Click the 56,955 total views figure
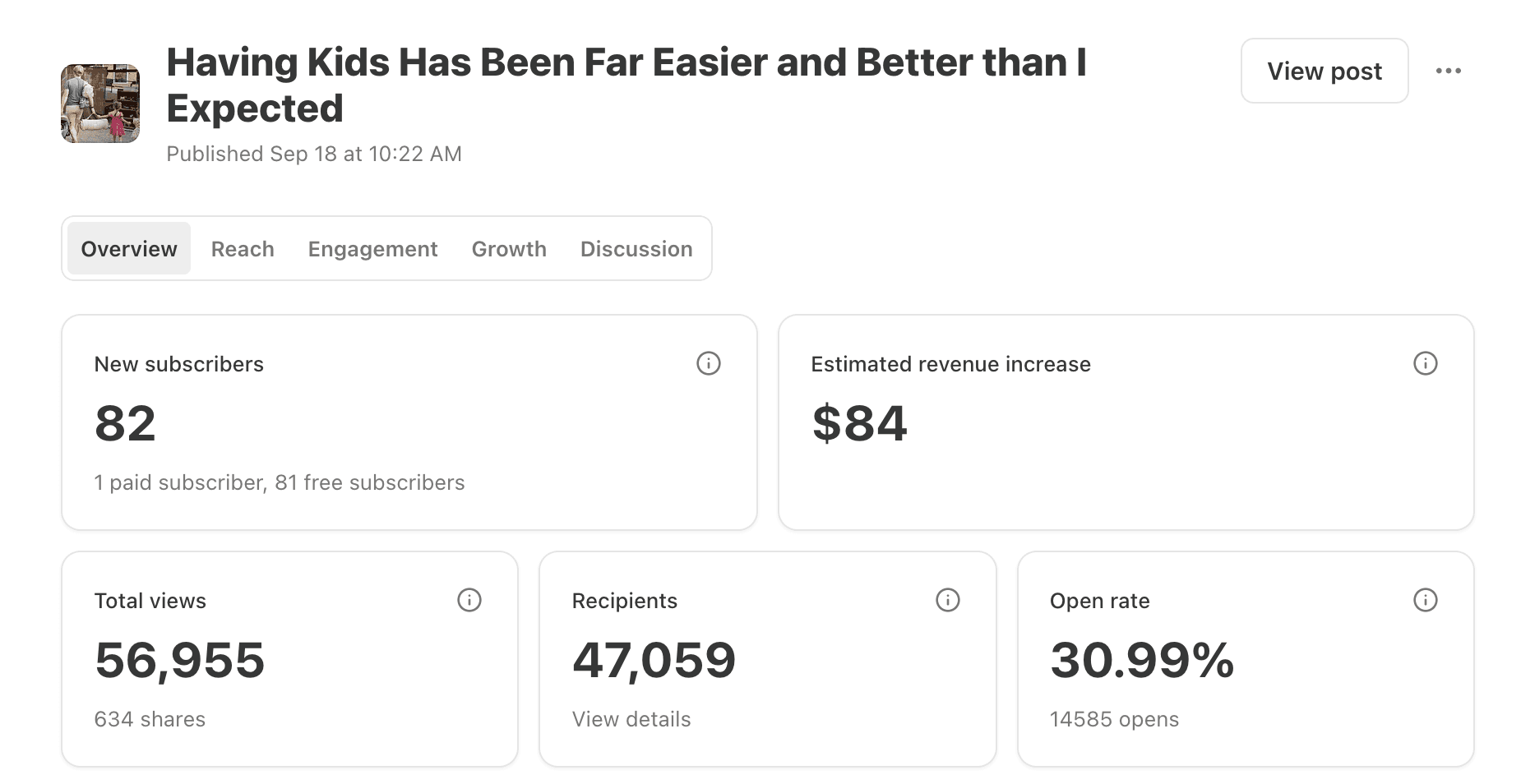 [179, 660]
